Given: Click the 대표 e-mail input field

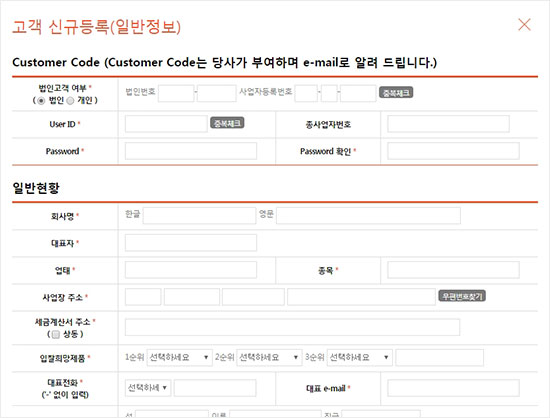Looking at the screenshot, I should pyautogui.click(x=453, y=388).
